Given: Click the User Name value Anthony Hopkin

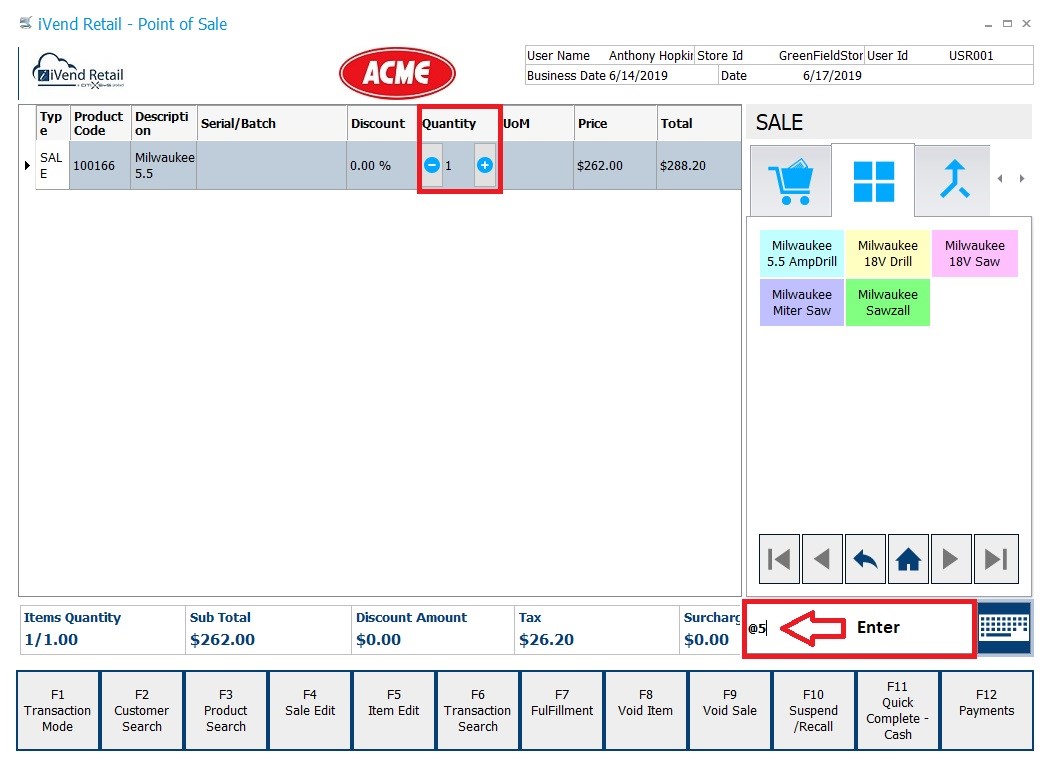Looking at the screenshot, I should (x=651, y=56).
